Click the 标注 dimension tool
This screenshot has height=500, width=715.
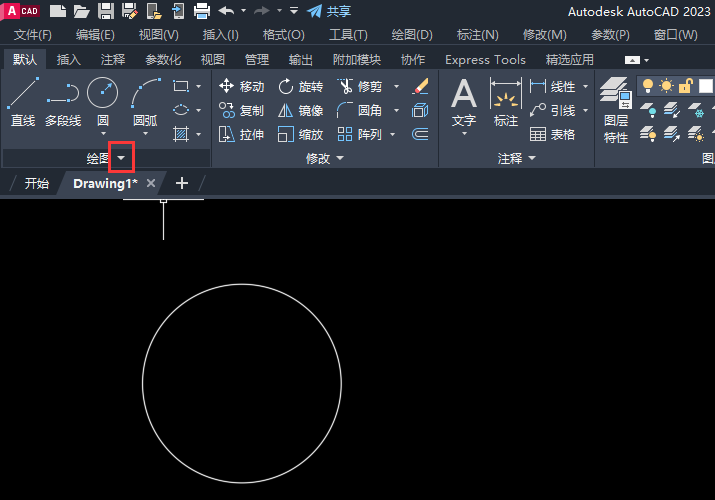pyautogui.click(x=506, y=103)
